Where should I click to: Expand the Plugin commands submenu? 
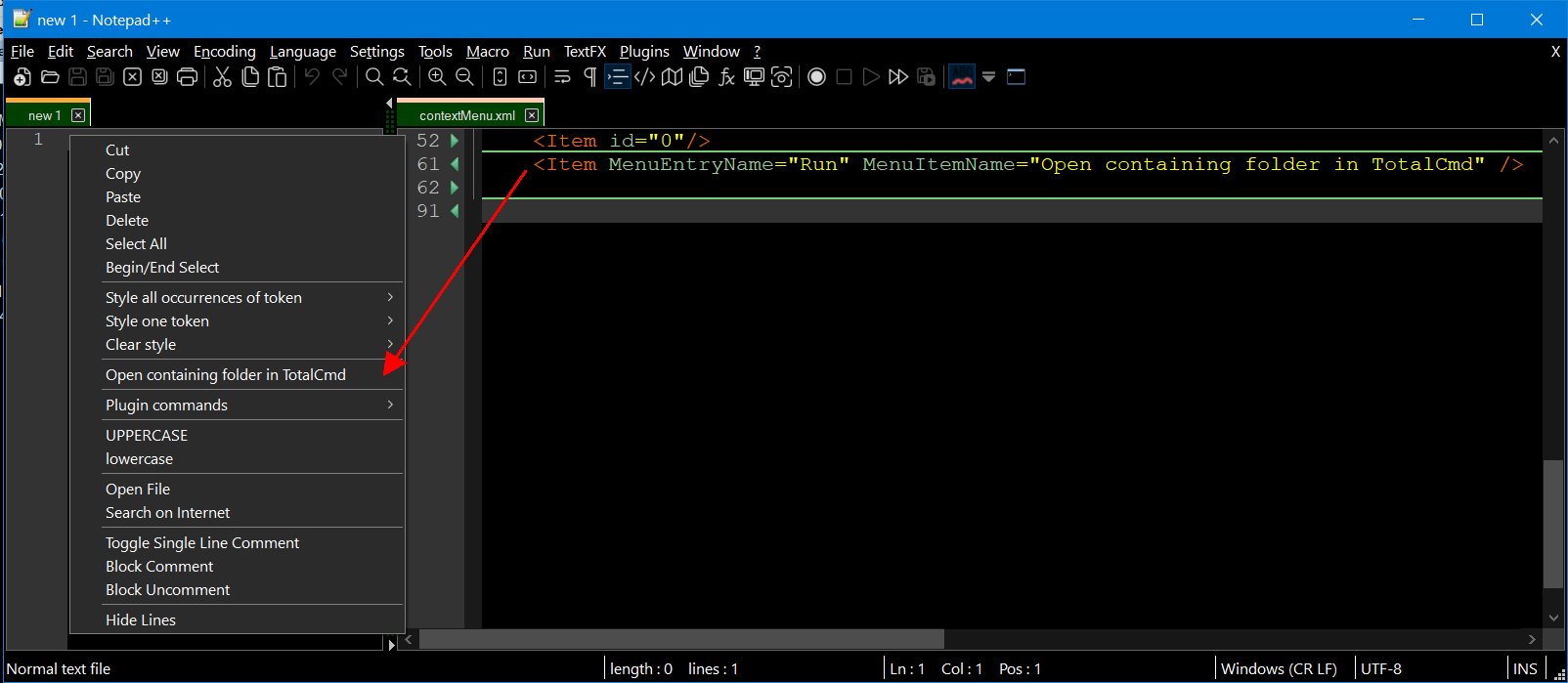tap(237, 406)
